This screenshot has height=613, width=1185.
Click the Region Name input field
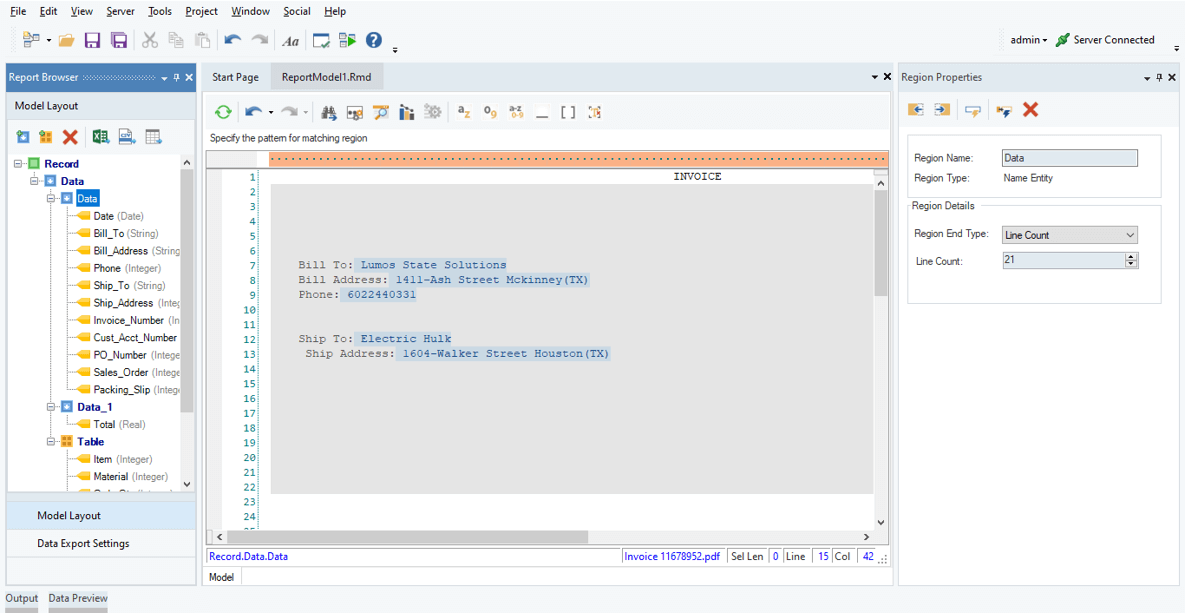click(x=1069, y=158)
